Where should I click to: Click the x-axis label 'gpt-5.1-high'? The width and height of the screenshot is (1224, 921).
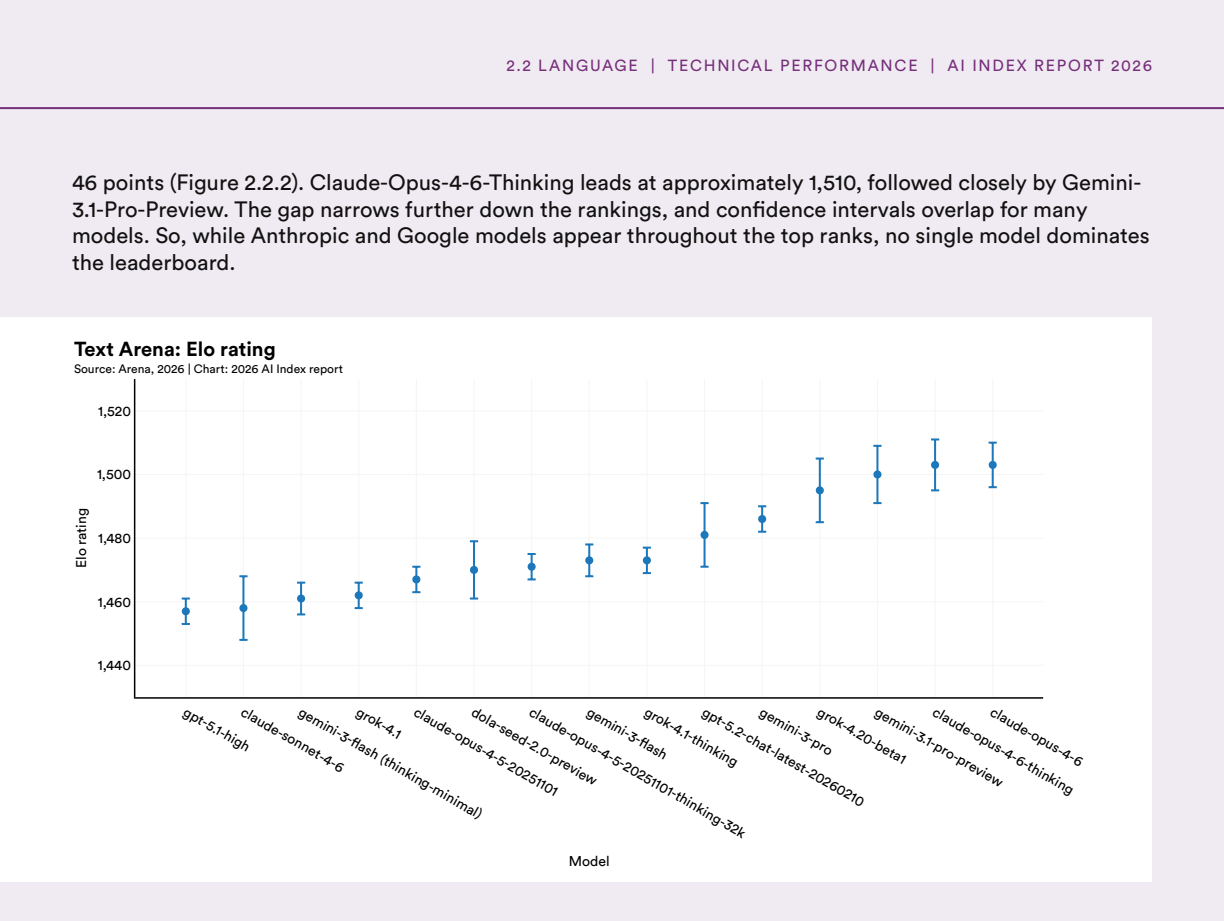pyautogui.click(x=215, y=730)
